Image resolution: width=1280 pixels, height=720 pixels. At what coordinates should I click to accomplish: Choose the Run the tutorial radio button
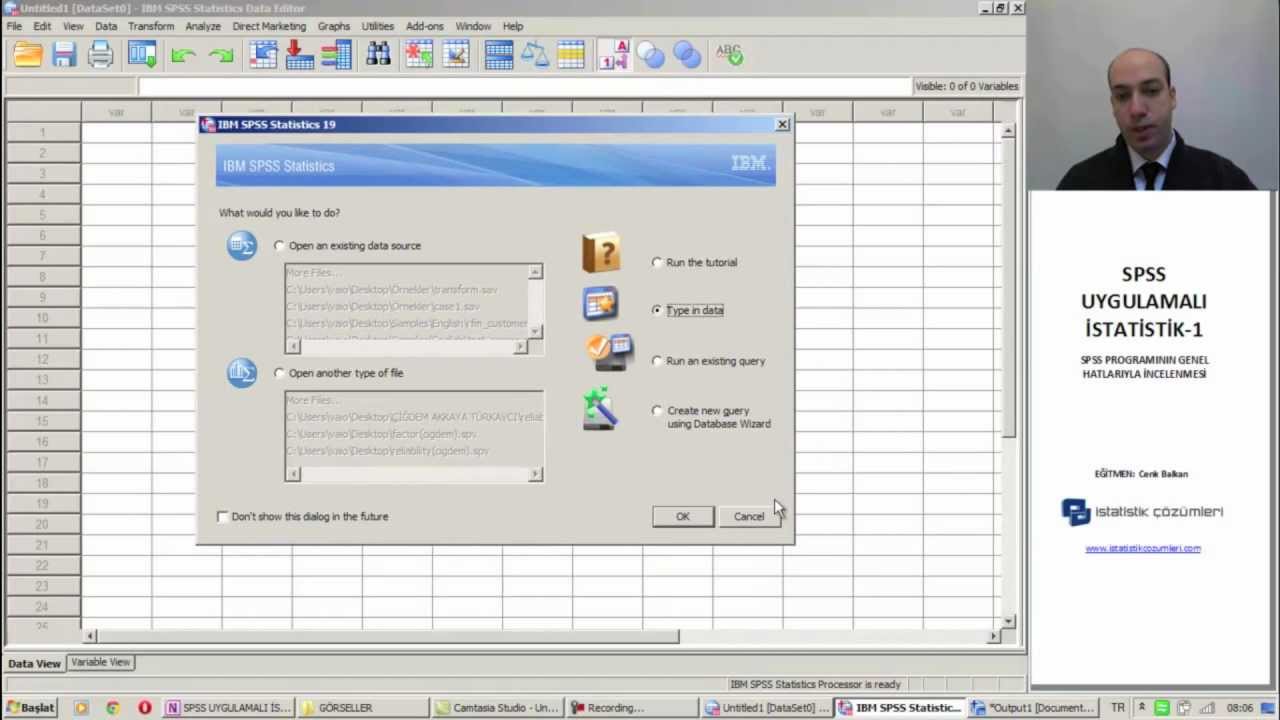coord(657,262)
